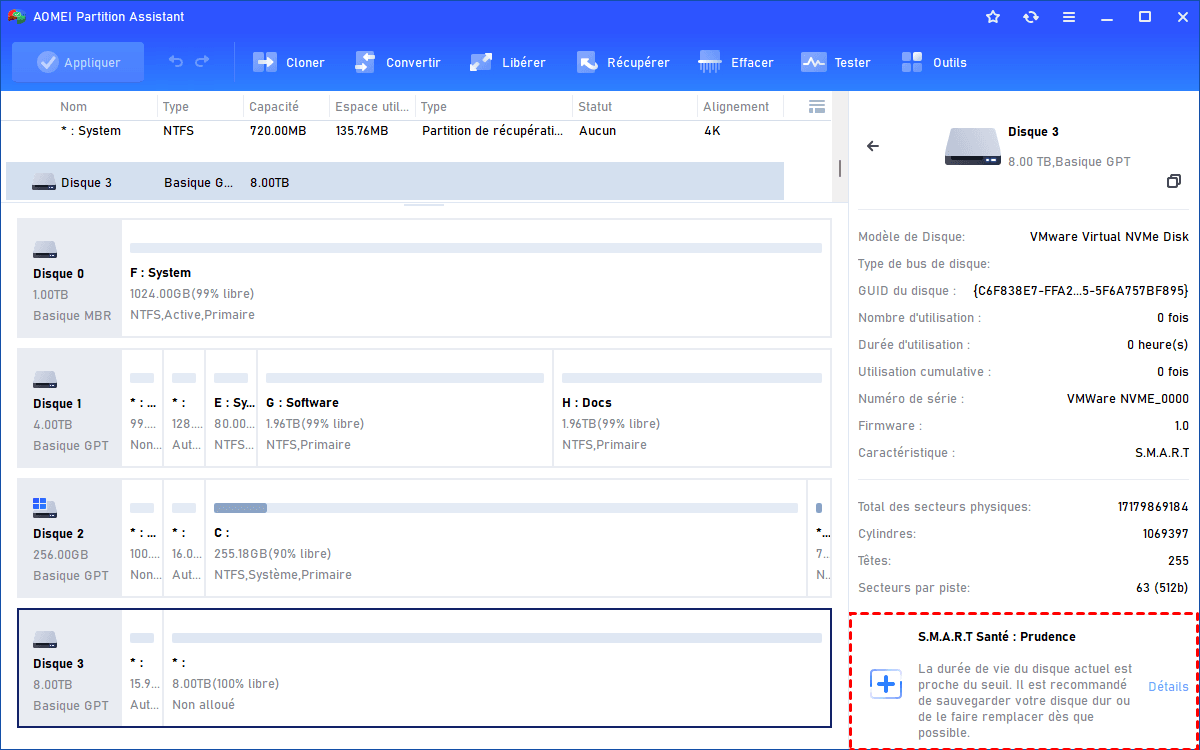The height and width of the screenshot is (750, 1200).
Task: Click the star favorite icon in title bar
Action: (x=993, y=17)
